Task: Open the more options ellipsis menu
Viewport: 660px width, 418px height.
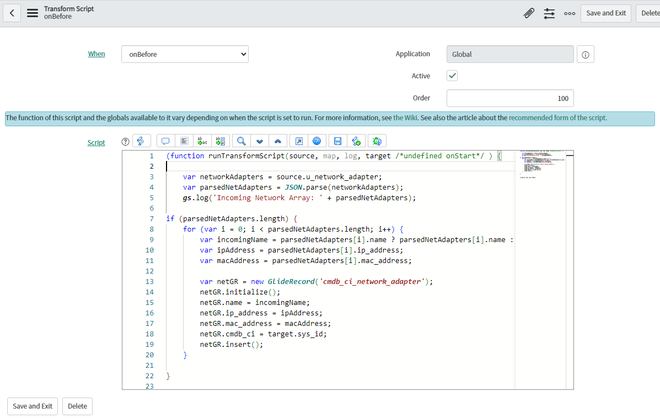Action: point(569,13)
